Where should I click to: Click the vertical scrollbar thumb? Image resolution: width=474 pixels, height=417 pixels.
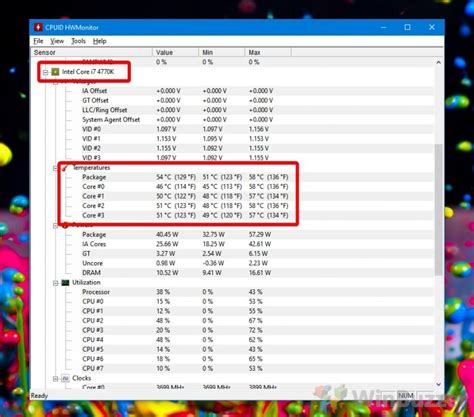(439, 209)
